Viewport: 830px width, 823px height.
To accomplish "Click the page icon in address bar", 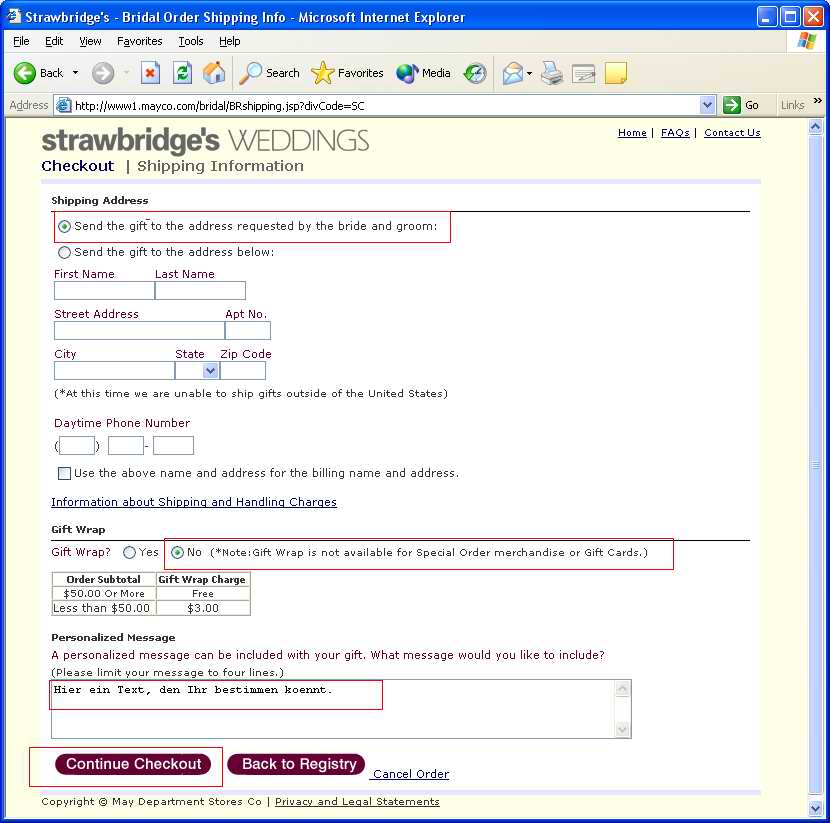I will tap(64, 105).
